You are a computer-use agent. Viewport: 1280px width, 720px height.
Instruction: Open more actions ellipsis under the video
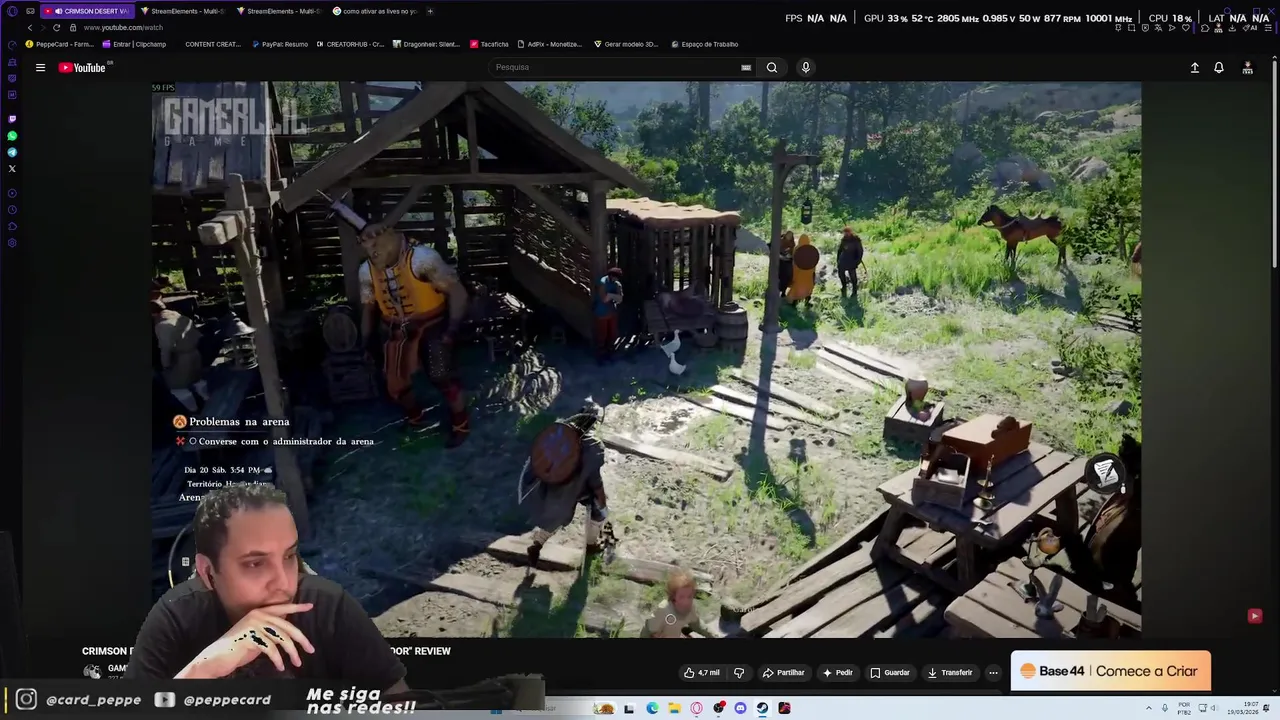click(x=993, y=673)
